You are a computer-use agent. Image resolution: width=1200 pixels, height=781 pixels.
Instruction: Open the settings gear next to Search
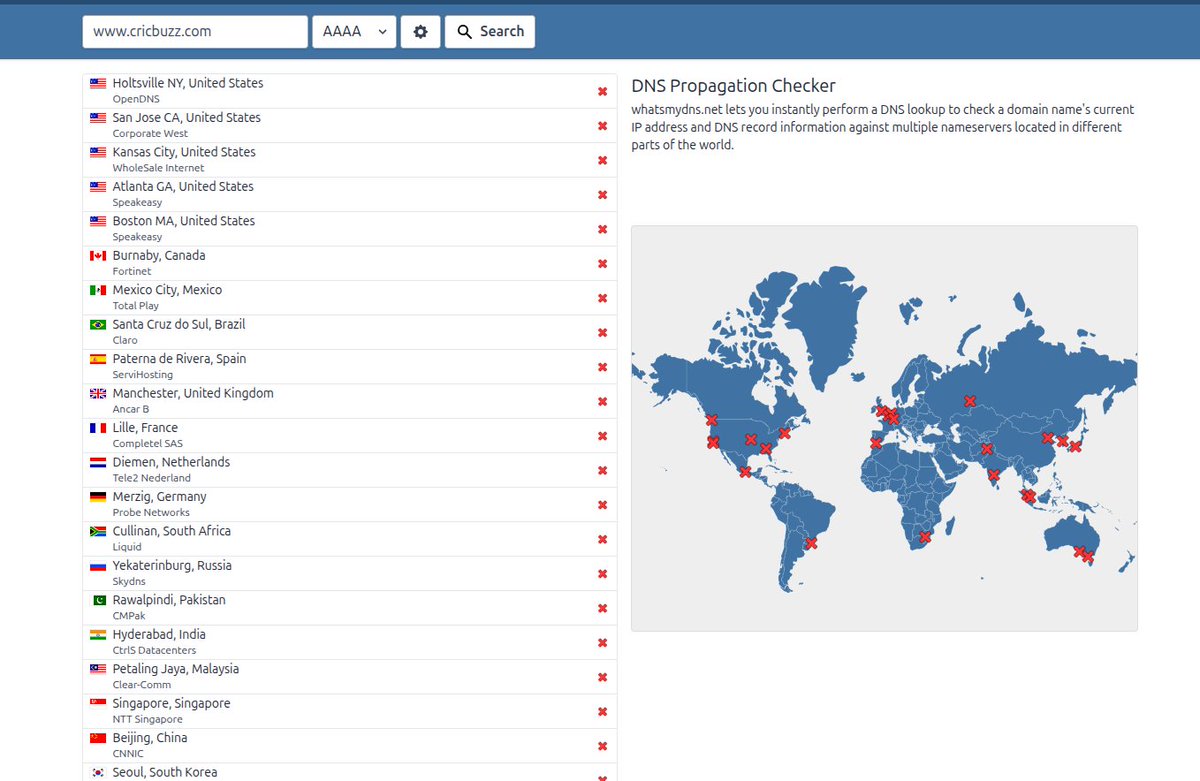(x=420, y=31)
